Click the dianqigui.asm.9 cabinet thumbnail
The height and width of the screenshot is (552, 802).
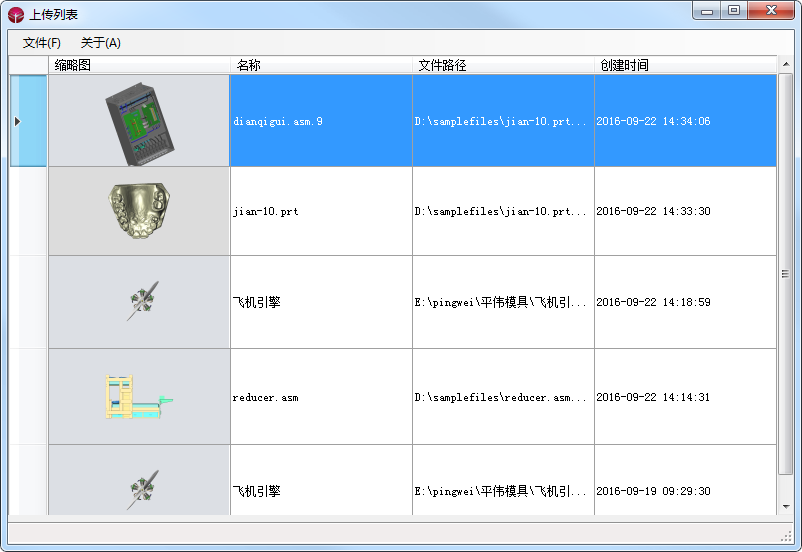tap(139, 121)
